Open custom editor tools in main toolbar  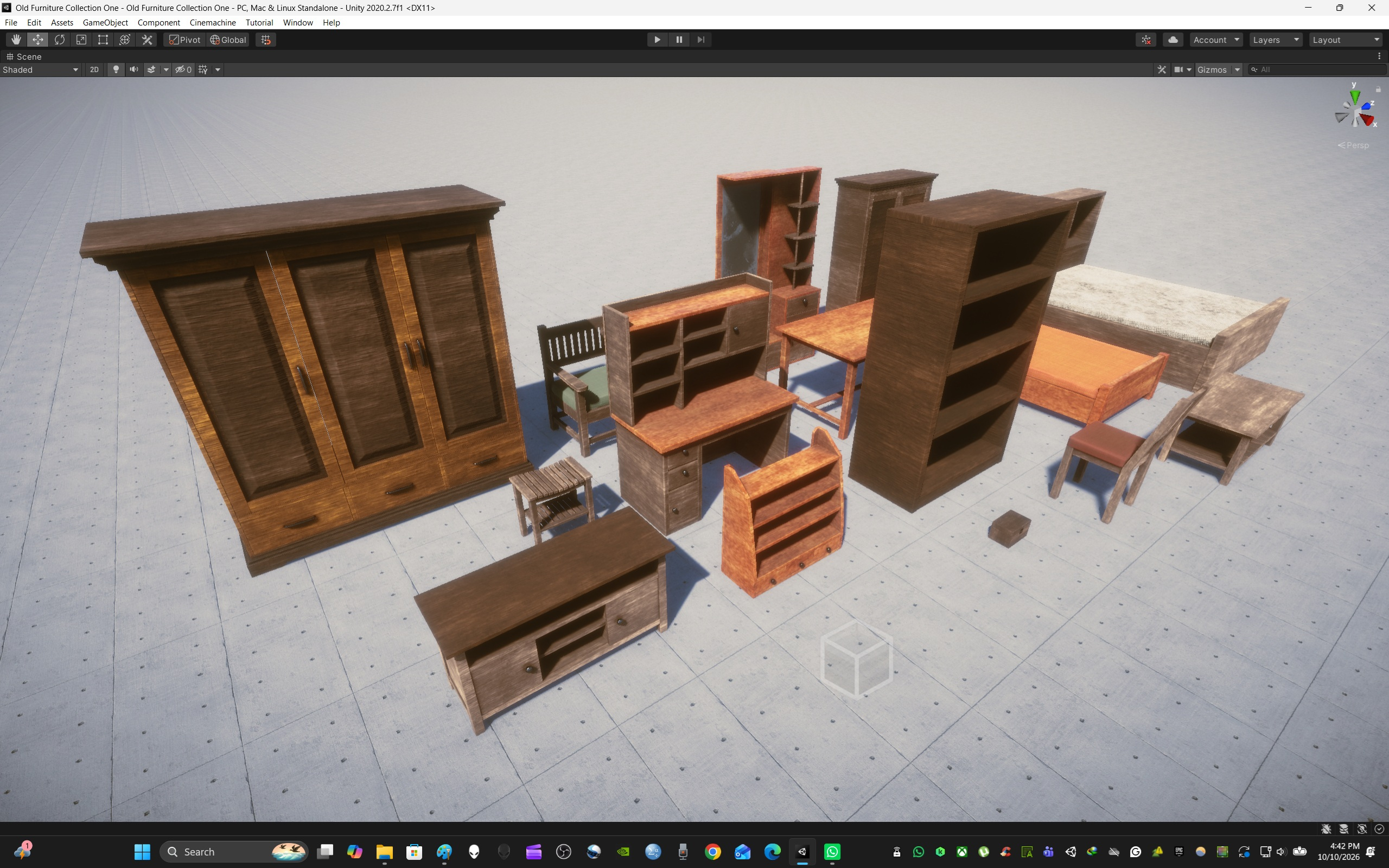(x=147, y=40)
